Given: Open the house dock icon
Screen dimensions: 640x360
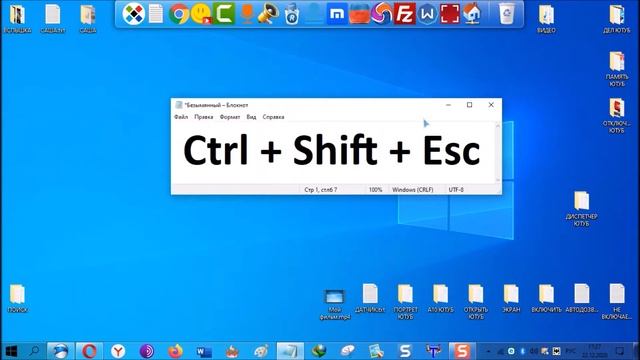Looking at the screenshot, I should coord(472,13).
